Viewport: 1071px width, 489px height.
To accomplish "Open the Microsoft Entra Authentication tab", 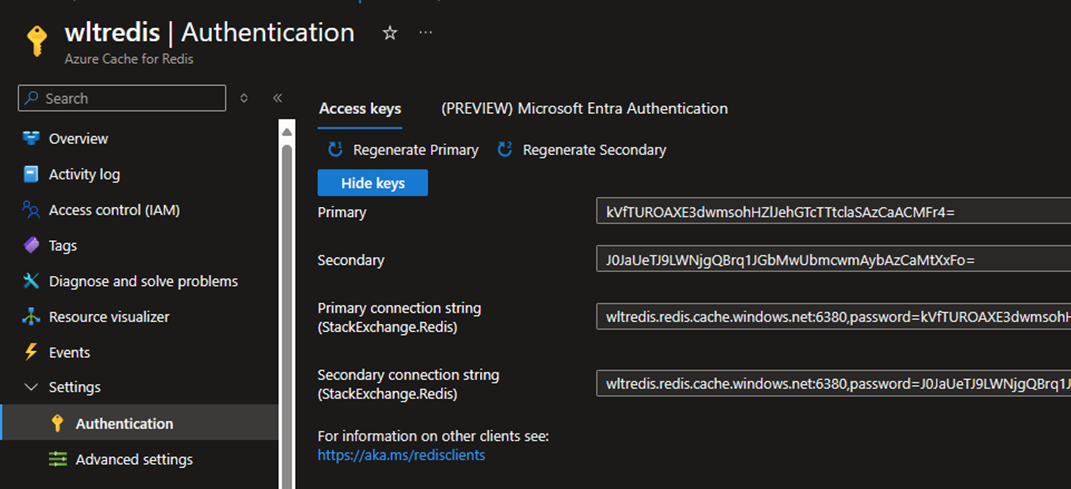I will coord(584,108).
